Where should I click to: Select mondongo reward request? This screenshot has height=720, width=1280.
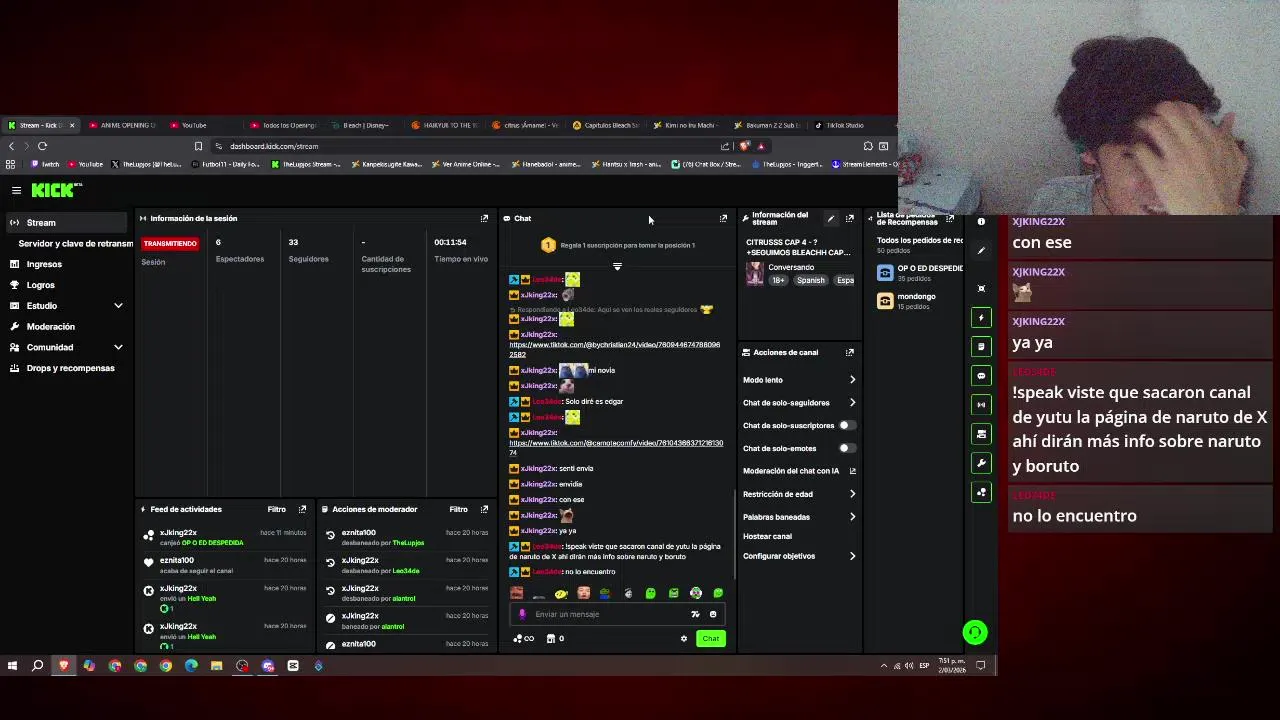point(908,301)
